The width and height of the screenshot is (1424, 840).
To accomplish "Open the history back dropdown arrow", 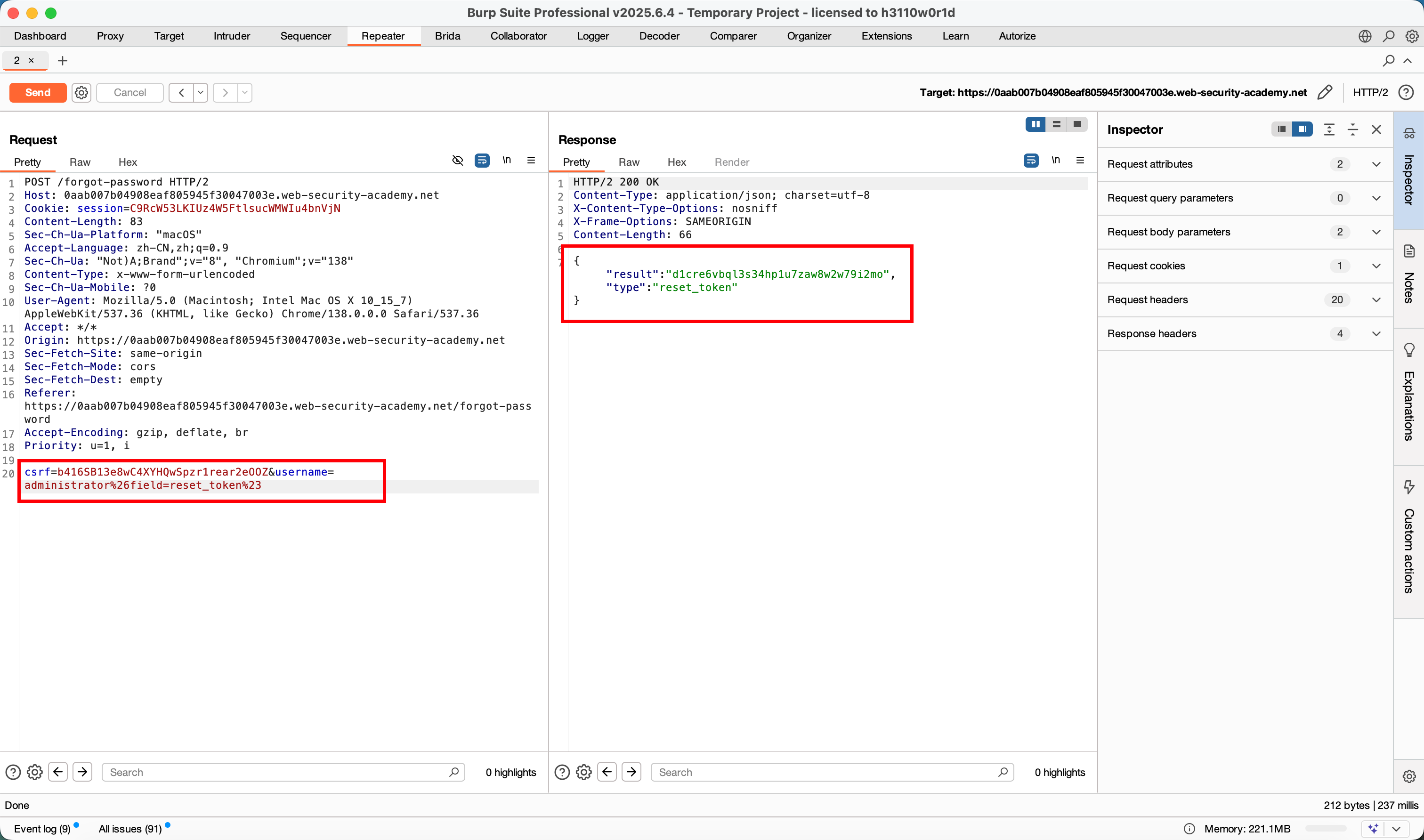I will [x=200, y=92].
